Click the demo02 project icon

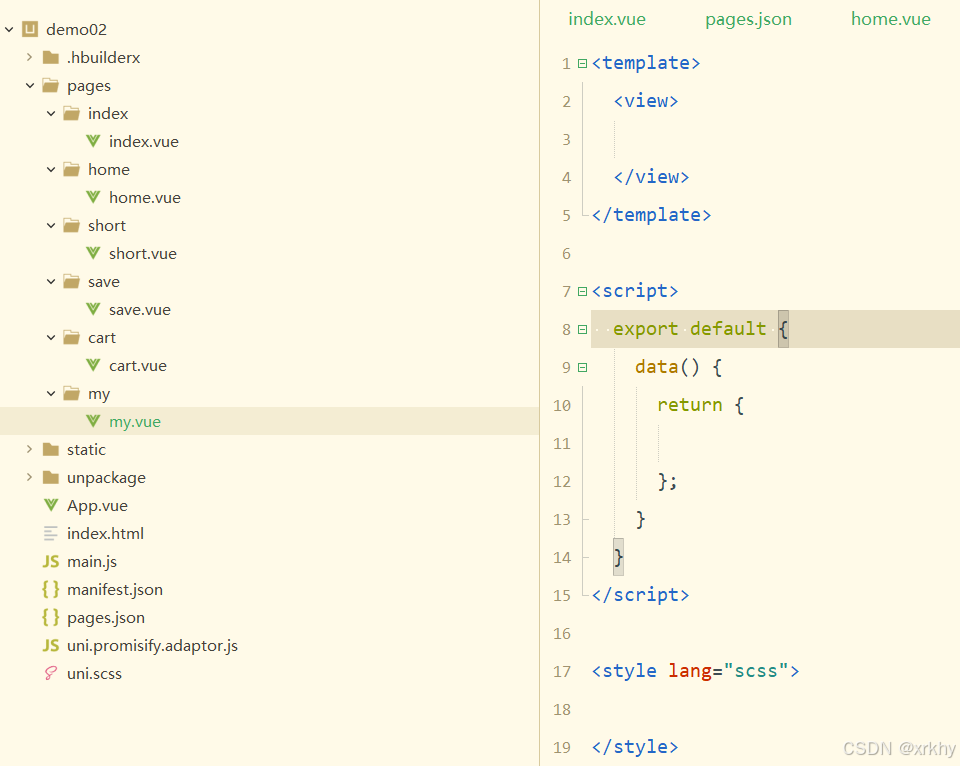(30, 29)
